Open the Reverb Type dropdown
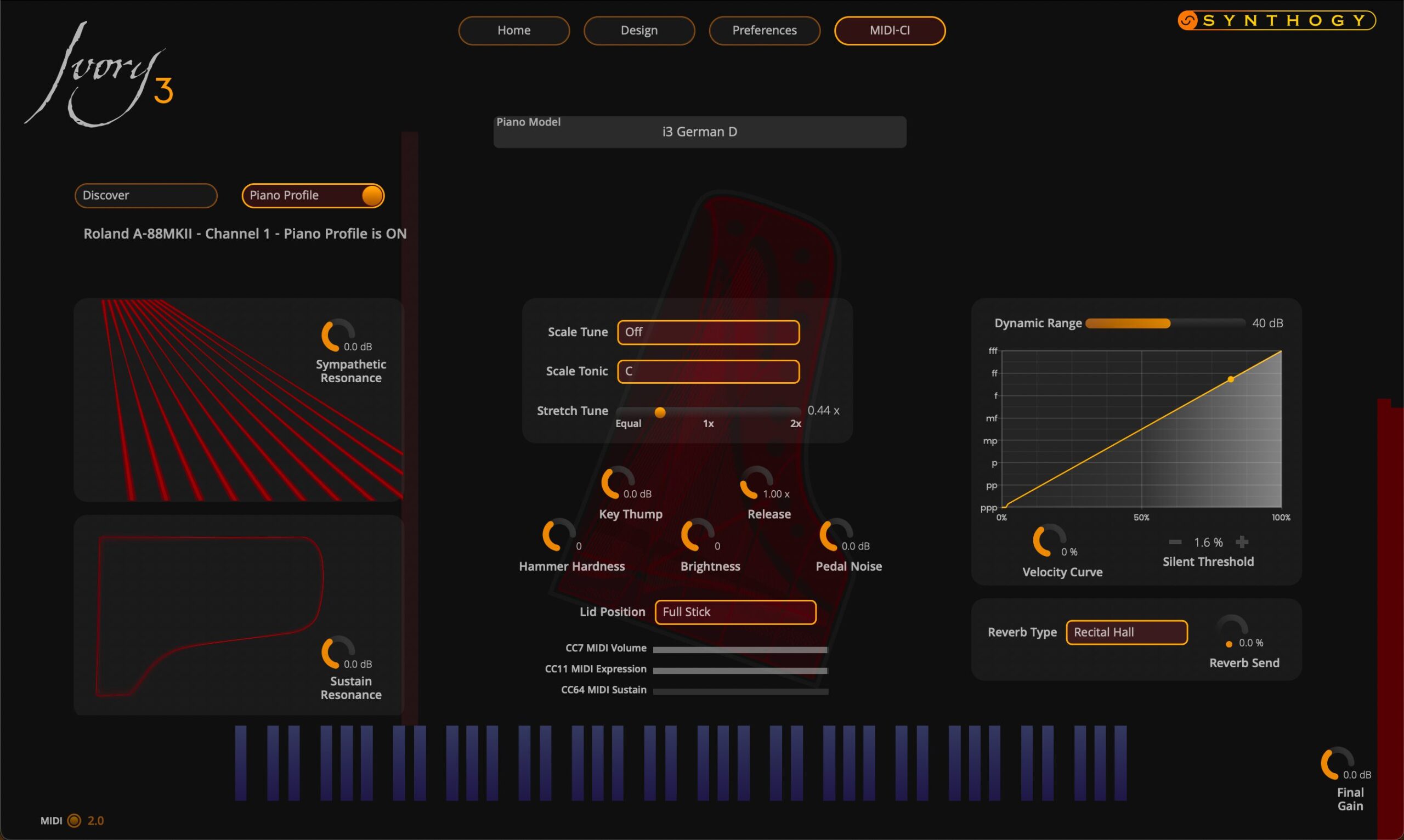The height and width of the screenshot is (840, 1404). click(x=1126, y=632)
